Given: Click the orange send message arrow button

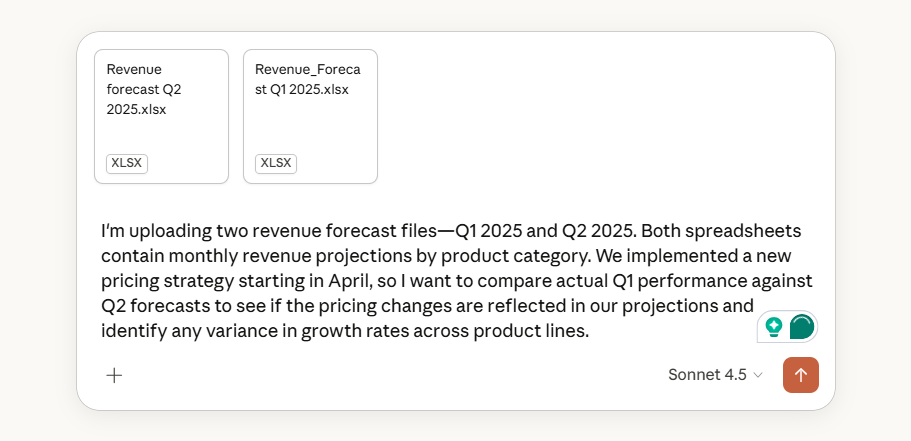Looking at the screenshot, I should click(801, 375).
